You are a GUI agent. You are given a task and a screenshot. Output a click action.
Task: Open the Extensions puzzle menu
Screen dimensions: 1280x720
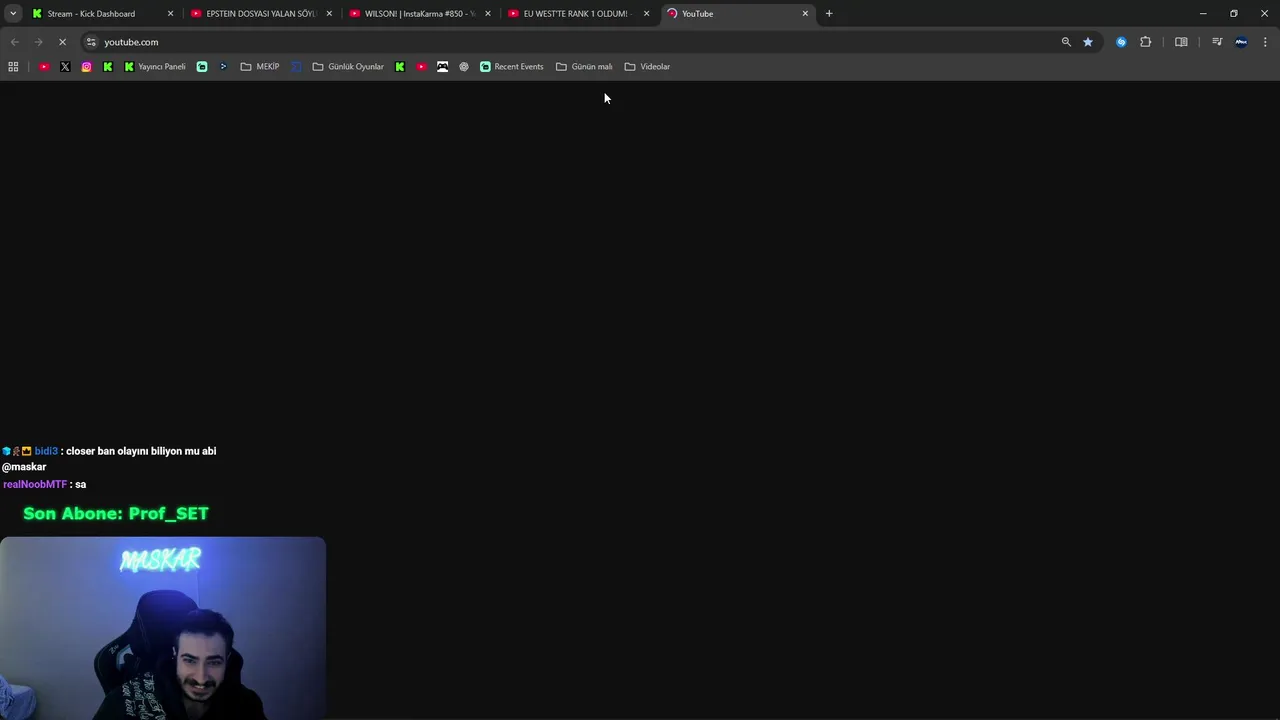coord(1146,42)
